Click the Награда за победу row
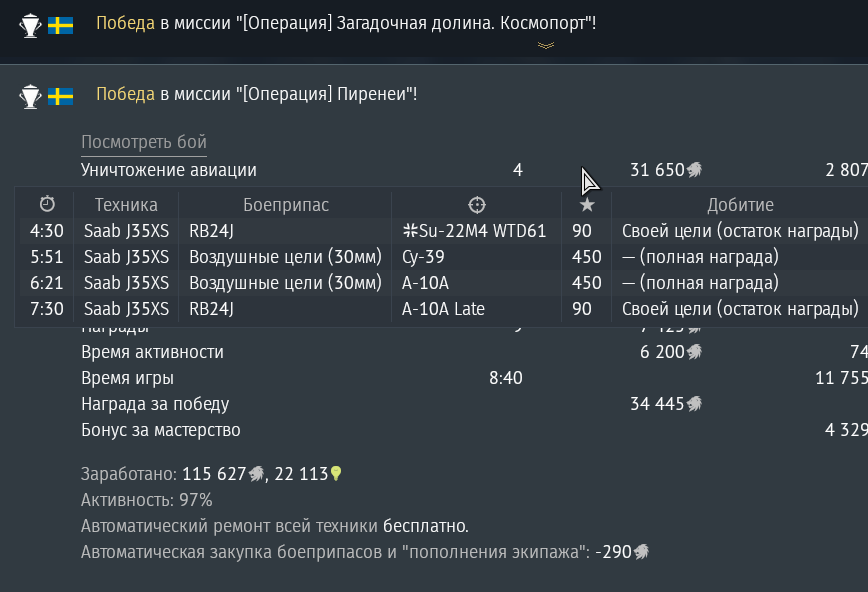 pos(474,404)
